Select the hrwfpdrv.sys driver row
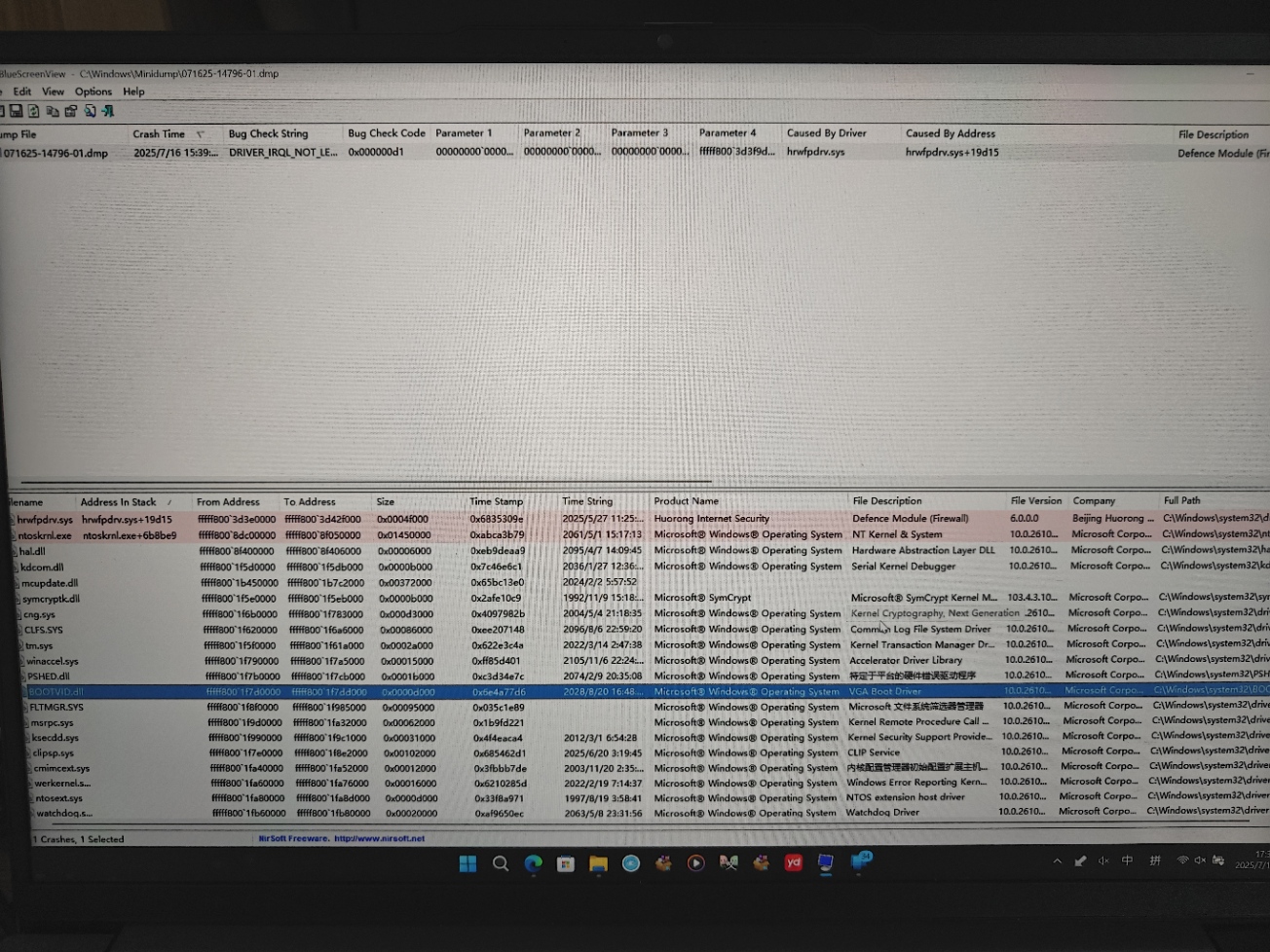 45,520
